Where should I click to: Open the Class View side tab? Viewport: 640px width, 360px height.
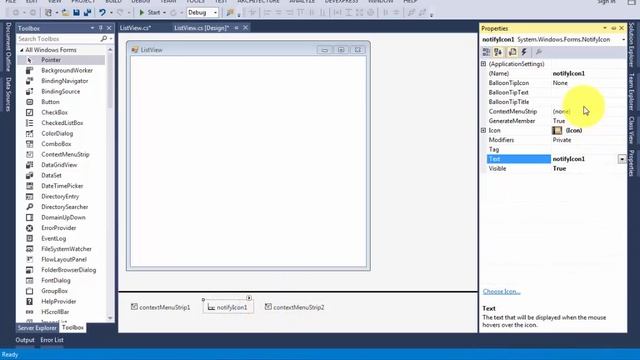tap(632, 130)
